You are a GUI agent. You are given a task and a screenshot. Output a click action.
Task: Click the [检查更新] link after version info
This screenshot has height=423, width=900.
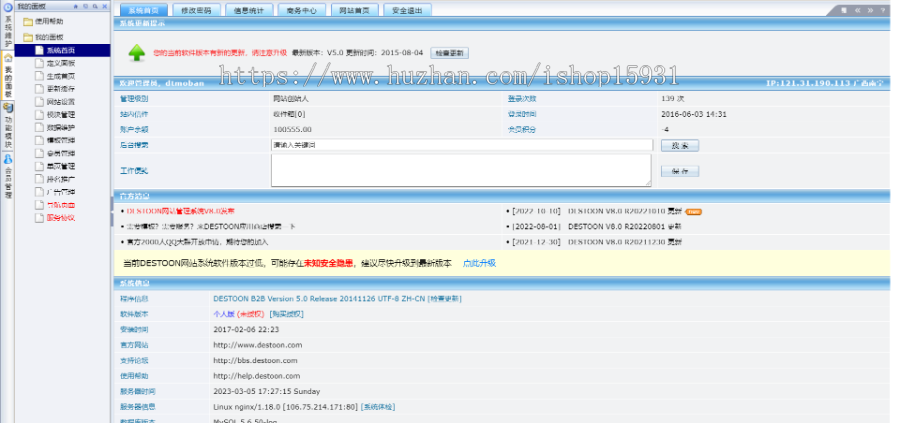pos(444,298)
